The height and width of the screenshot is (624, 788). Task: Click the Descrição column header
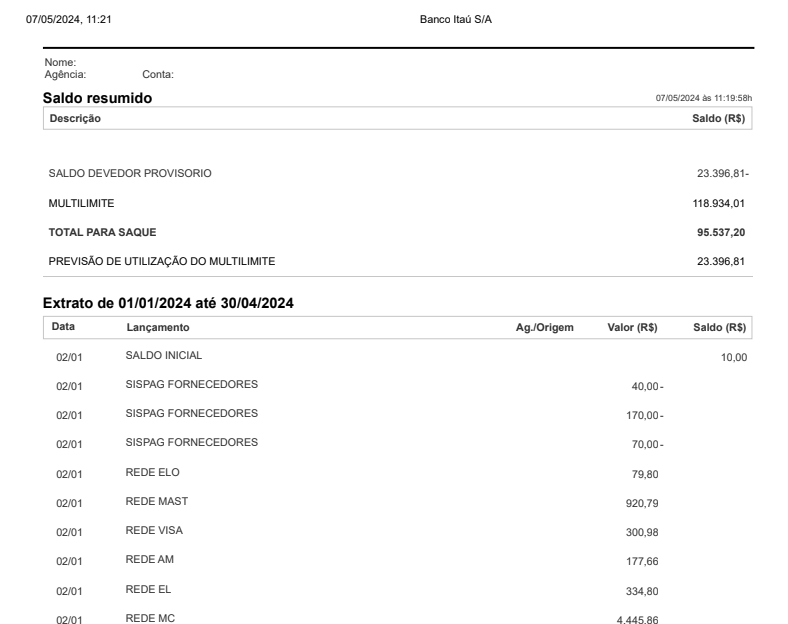point(75,119)
